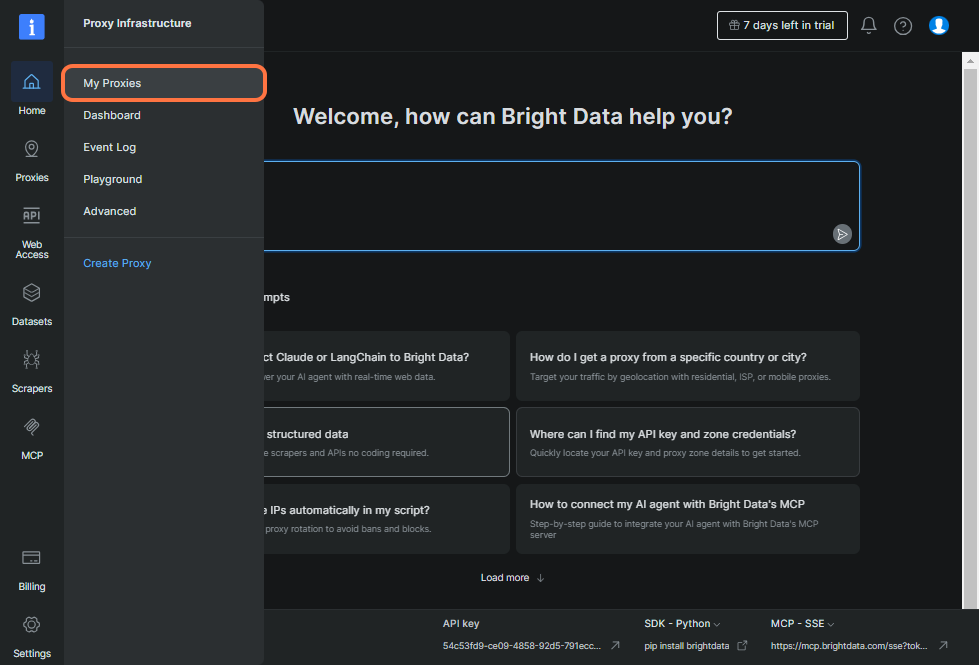Open the Settings gear icon
Image resolution: width=979 pixels, height=665 pixels.
click(x=31, y=624)
